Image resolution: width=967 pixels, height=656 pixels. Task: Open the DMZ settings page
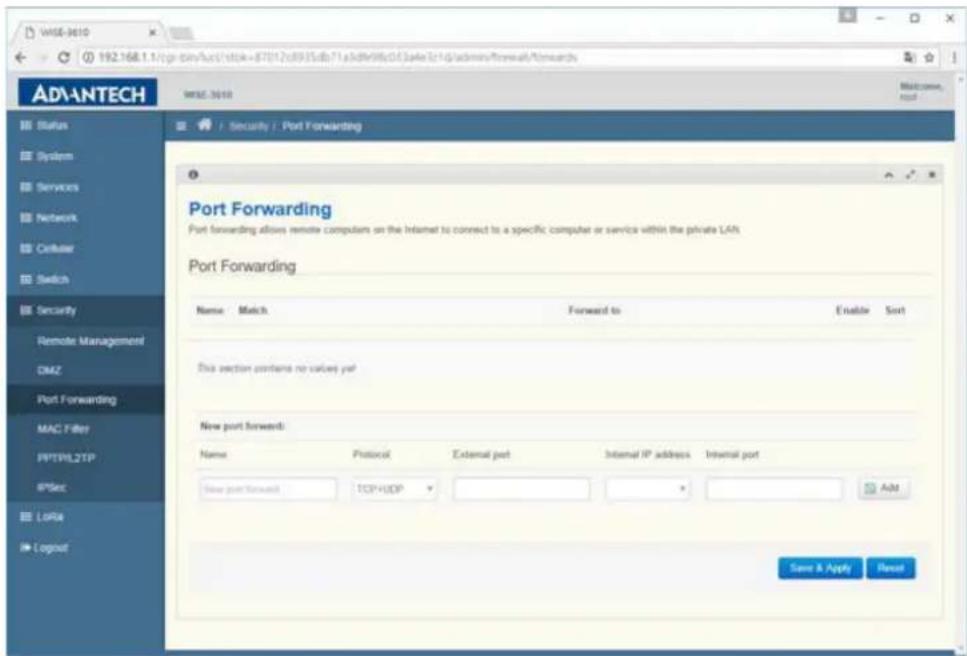pos(49,371)
